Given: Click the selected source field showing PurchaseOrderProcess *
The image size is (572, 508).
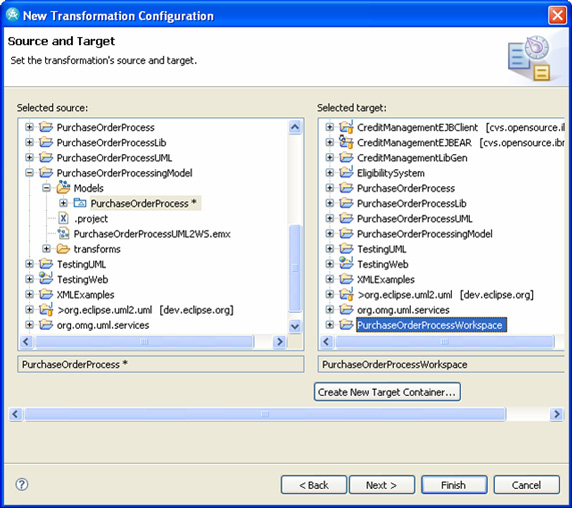Looking at the screenshot, I should (x=161, y=364).
